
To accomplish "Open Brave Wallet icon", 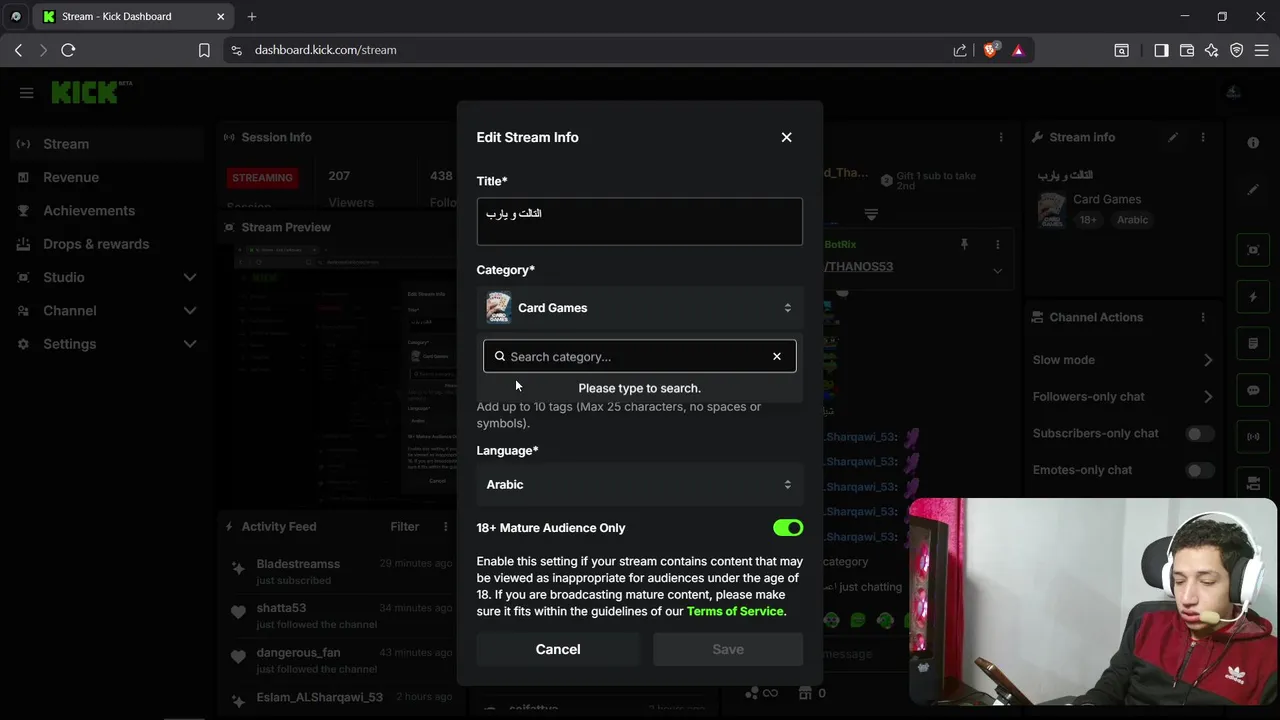I will click(1187, 50).
